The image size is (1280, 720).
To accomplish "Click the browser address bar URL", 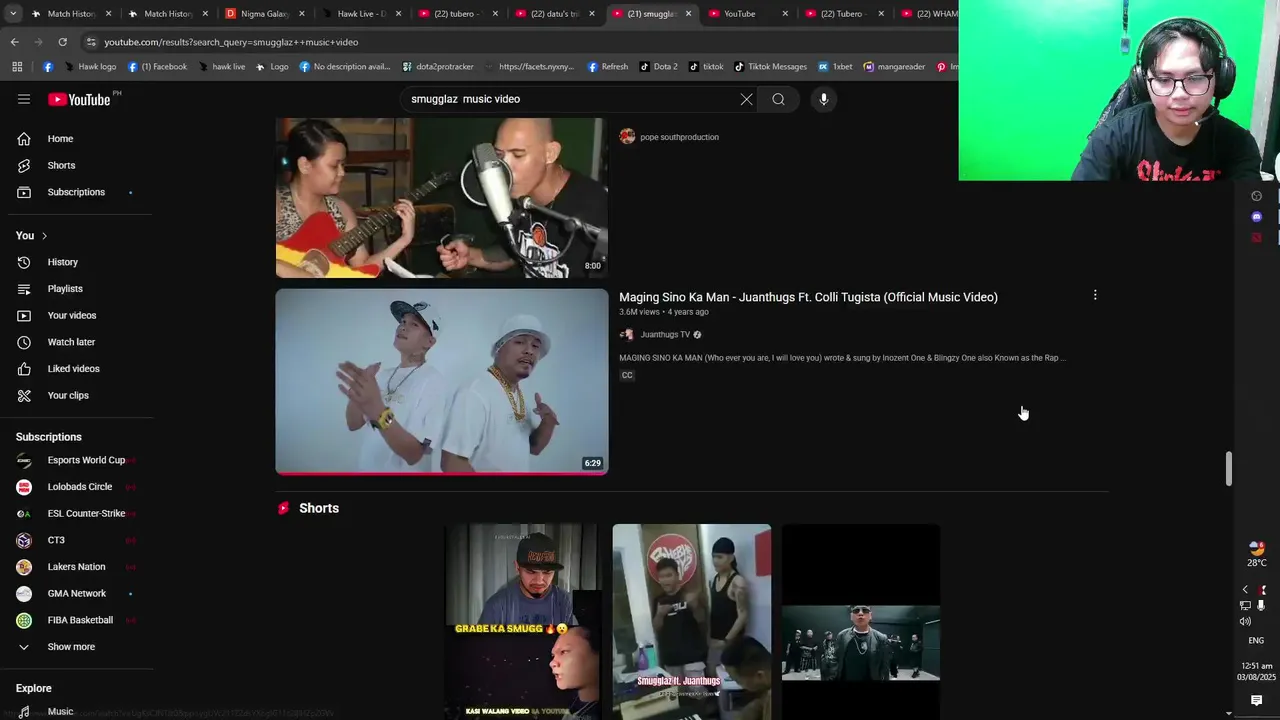I will [231, 42].
